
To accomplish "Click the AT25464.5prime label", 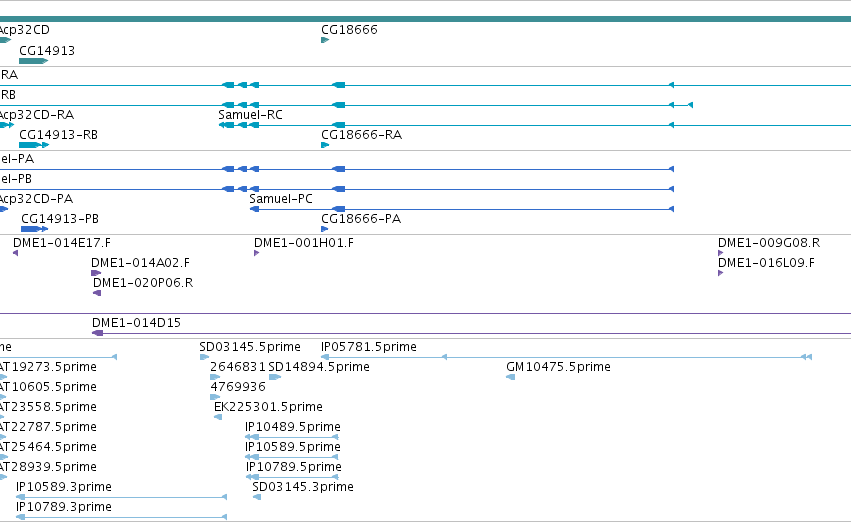I will click(48, 448).
